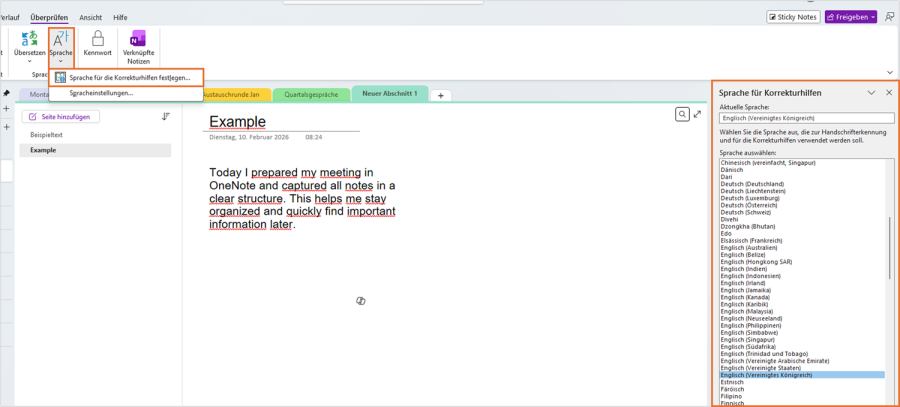900x407 pixels.
Task: Click the Sticky Notes button
Action: click(x=793, y=17)
